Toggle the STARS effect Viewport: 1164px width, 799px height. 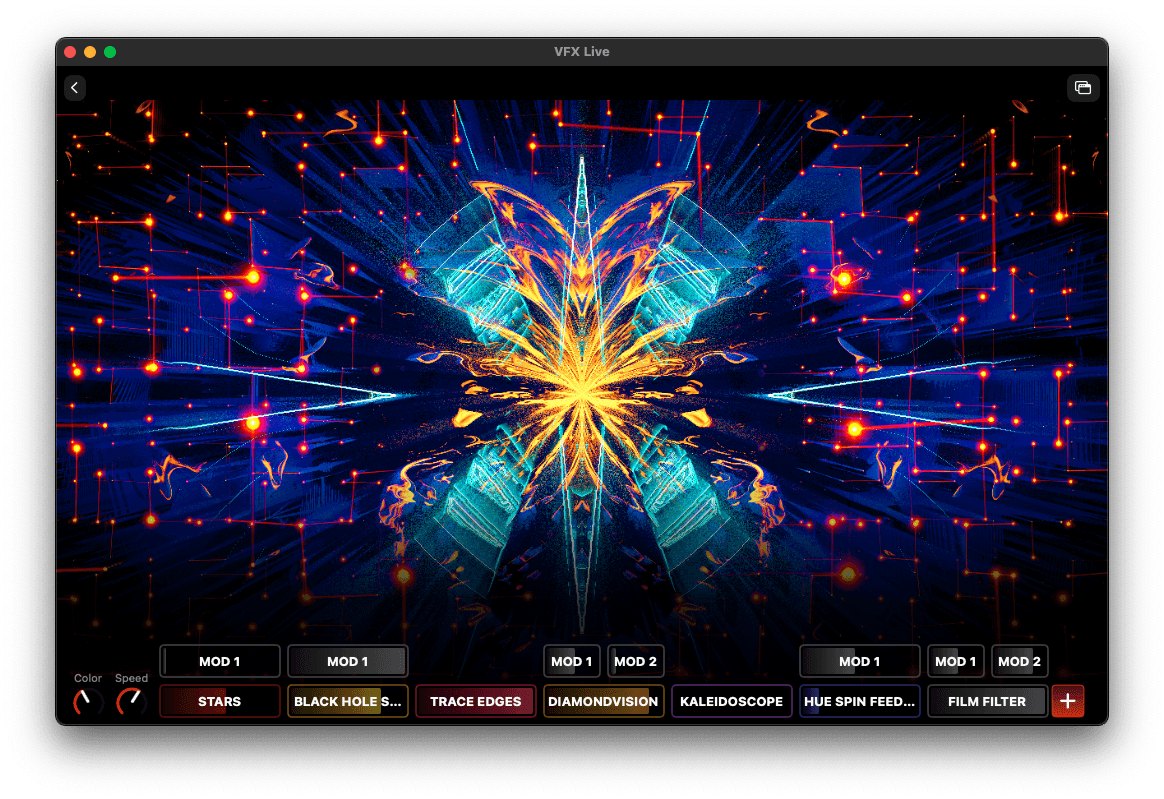coord(220,701)
